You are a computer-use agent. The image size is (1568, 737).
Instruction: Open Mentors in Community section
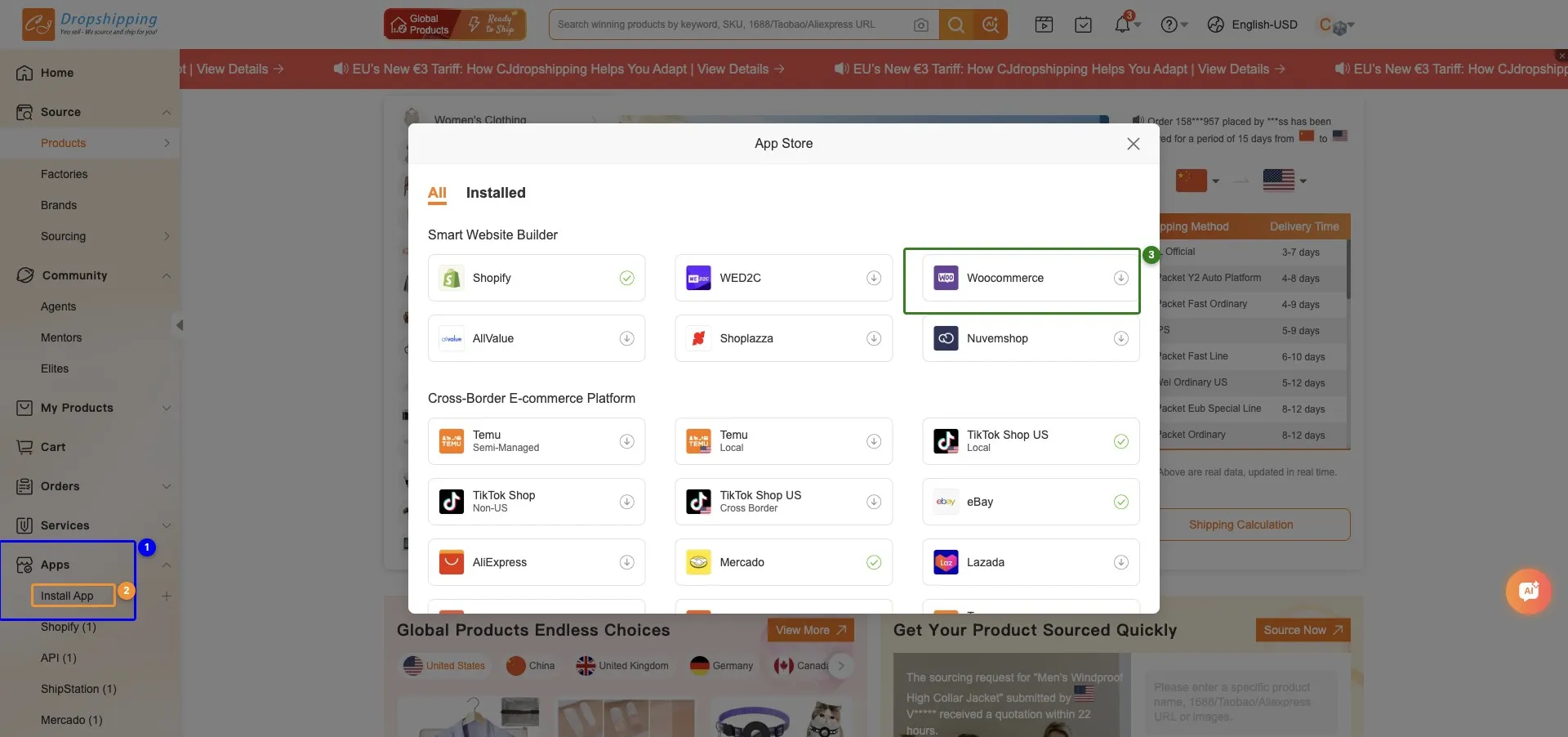click(61, 337)
